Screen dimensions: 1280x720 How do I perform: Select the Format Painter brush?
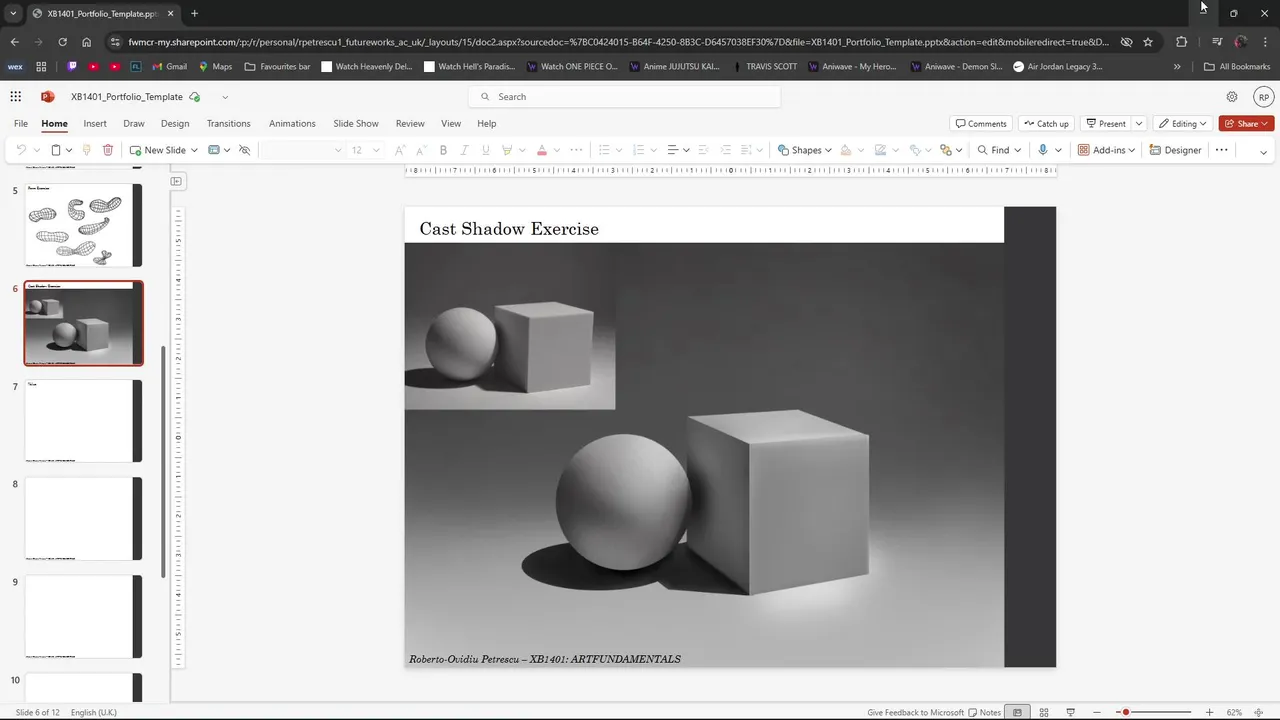[86, 150]
